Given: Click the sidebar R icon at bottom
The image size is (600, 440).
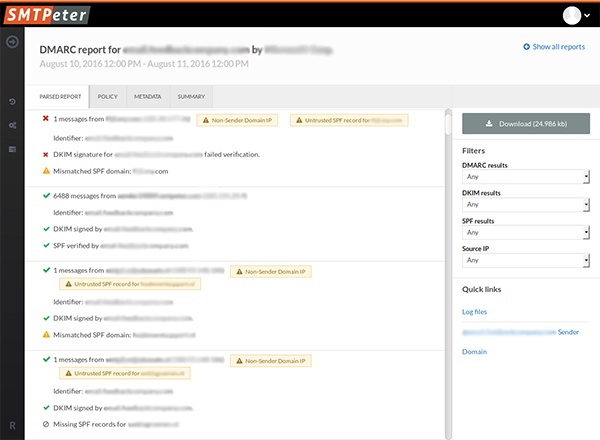Looking at the screenshot, I should point(12,425).
